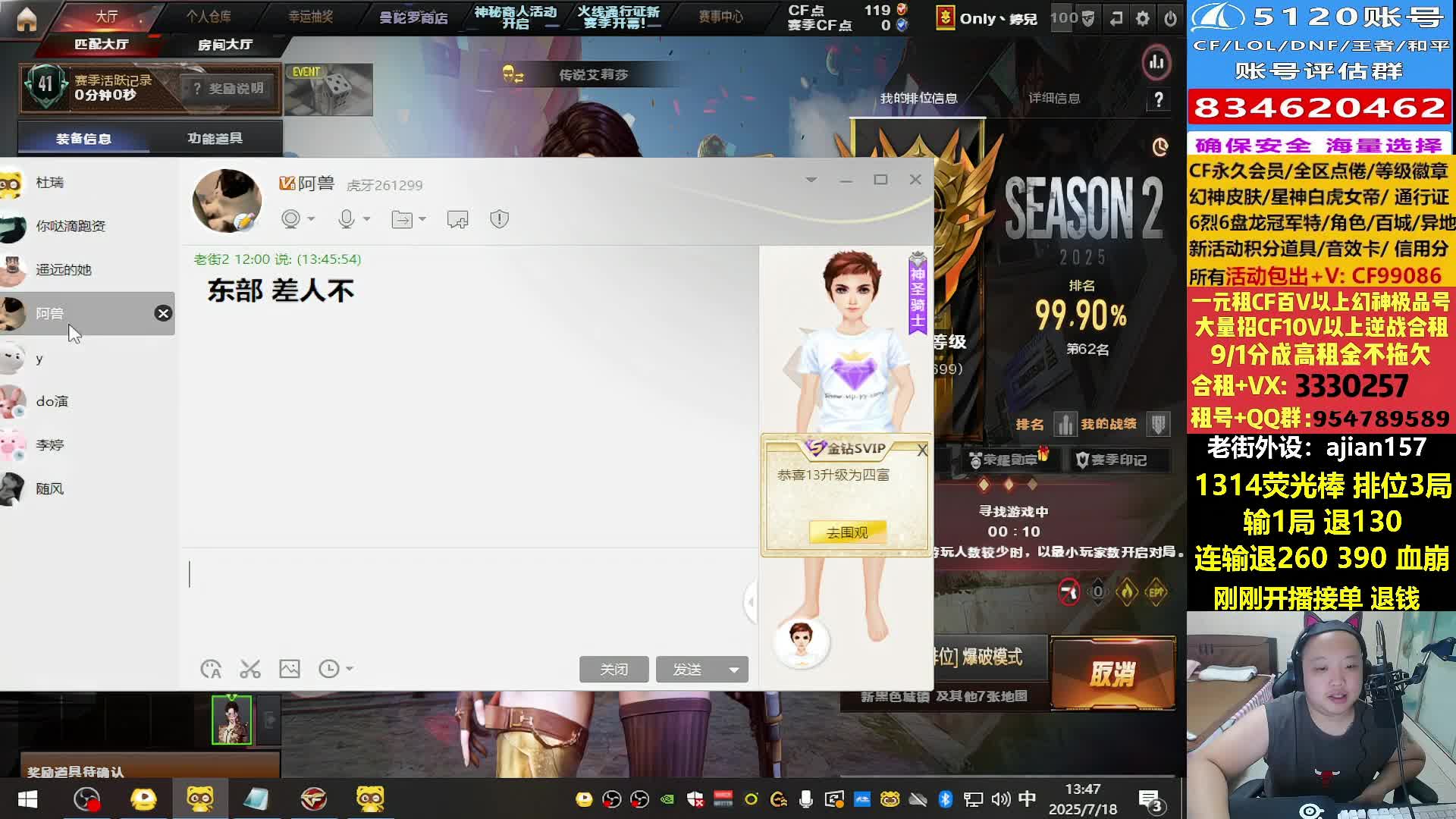Close the 金钻SVIP popup
This screenshot has height=819, width=1456.
point(922,450)
